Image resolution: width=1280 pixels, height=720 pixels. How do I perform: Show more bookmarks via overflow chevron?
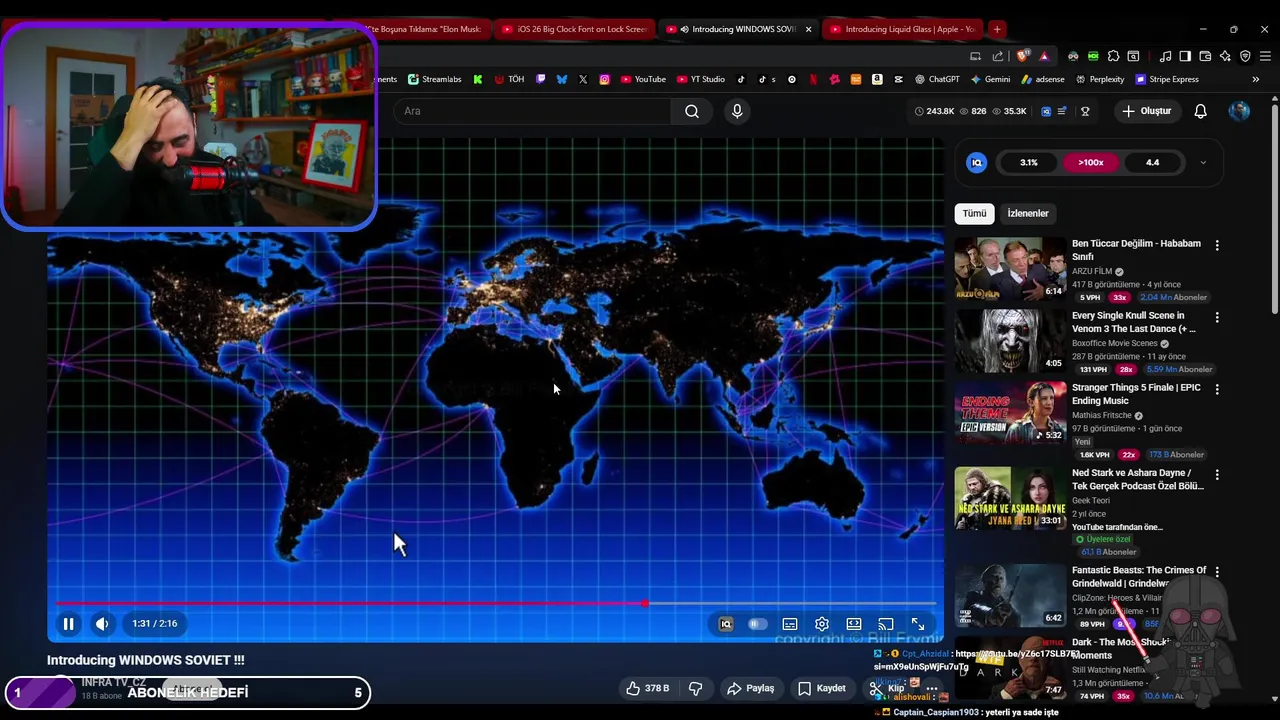coord(1256,79)
